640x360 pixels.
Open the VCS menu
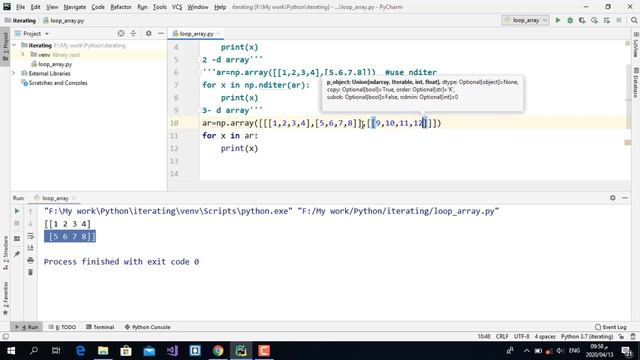point(177,7)
